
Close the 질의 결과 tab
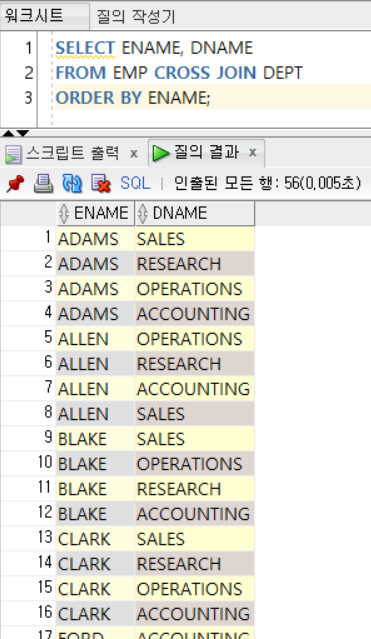click(253, 152)
